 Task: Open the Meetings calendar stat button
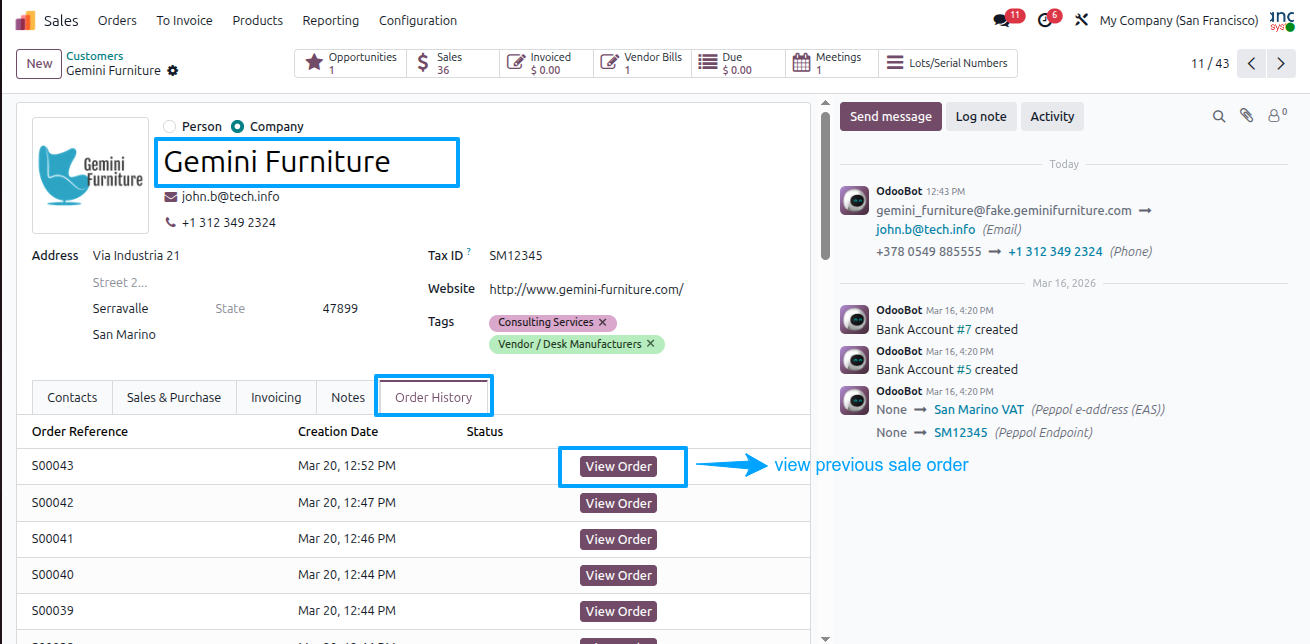pyautogui.click(x=832, y=63)
